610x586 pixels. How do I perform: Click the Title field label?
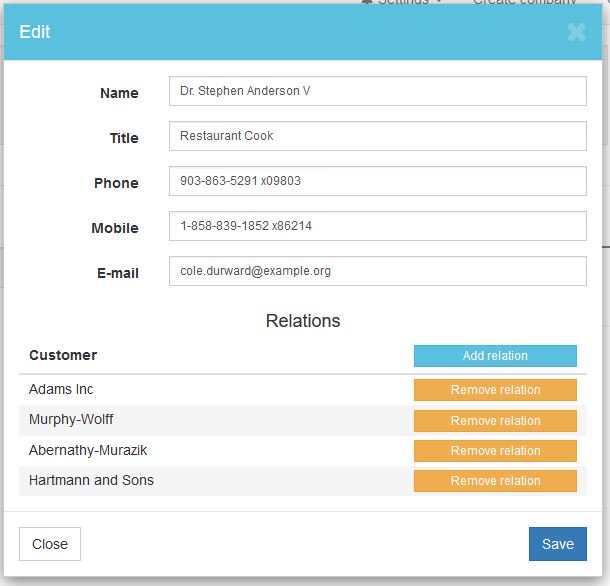[124, 138]
